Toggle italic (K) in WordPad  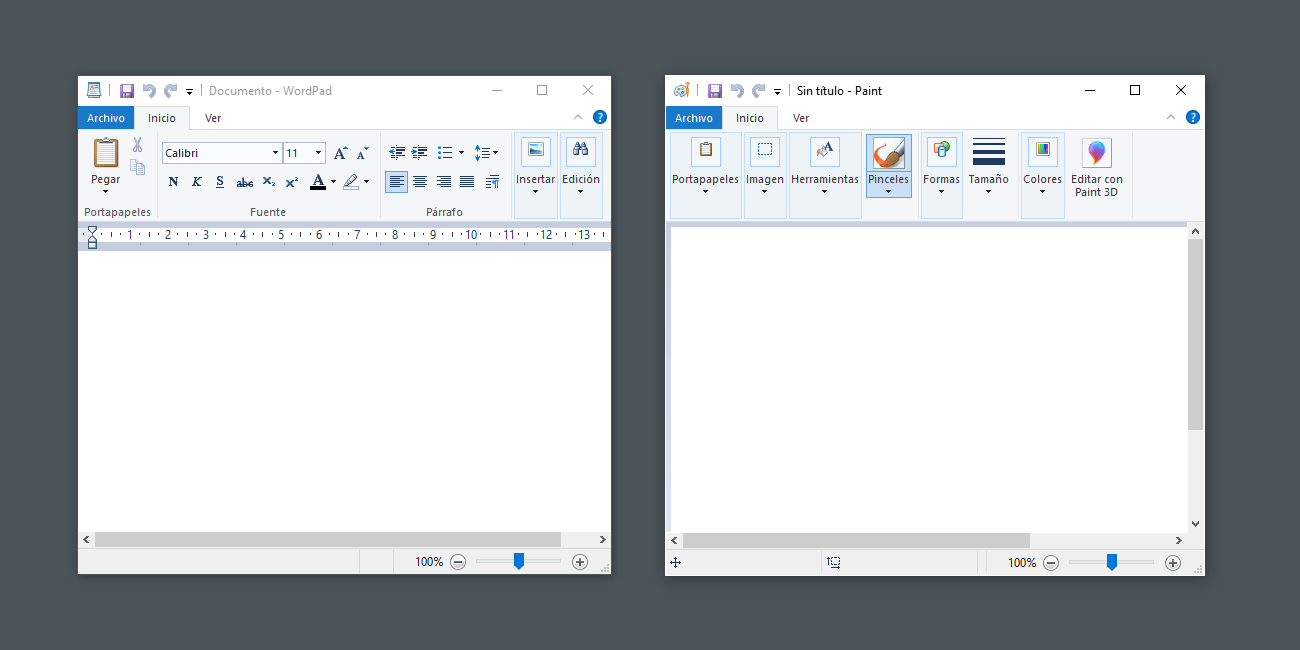pyautogui.click(x=196, y=182)
